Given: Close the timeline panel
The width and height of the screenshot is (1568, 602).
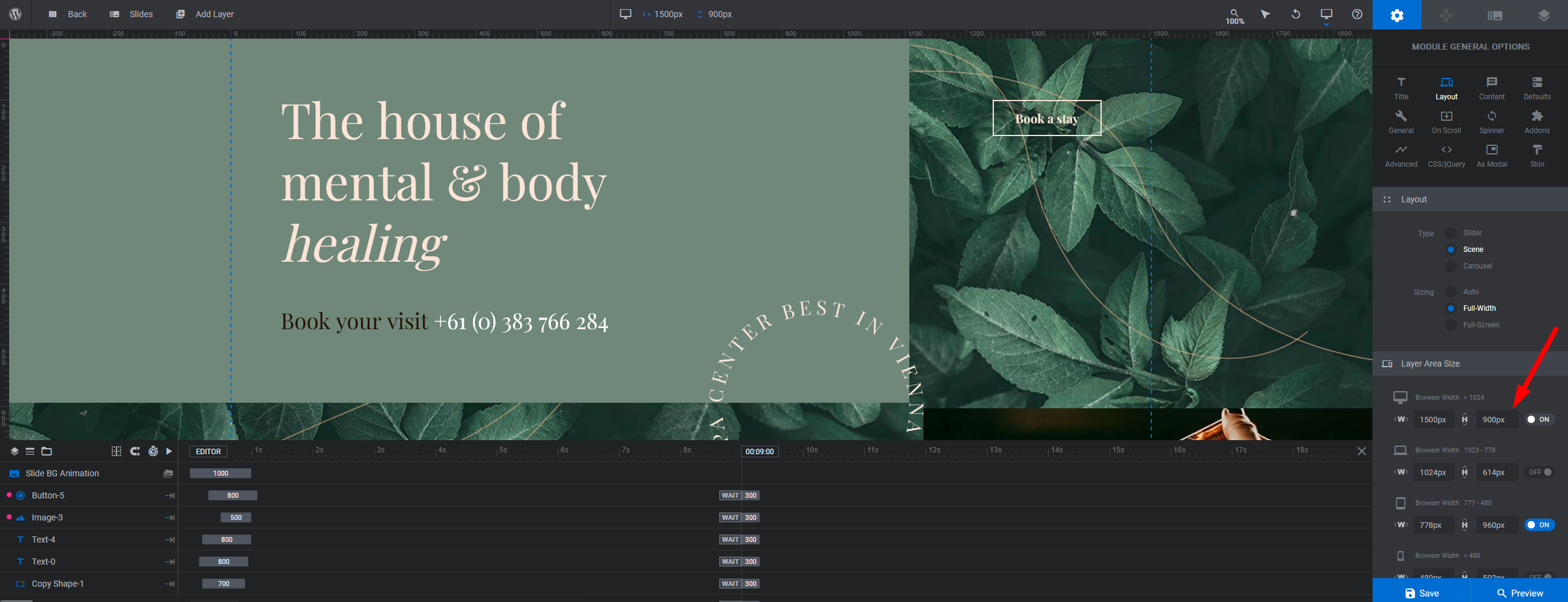Looking at the screenshot, I should point(1362,451).
